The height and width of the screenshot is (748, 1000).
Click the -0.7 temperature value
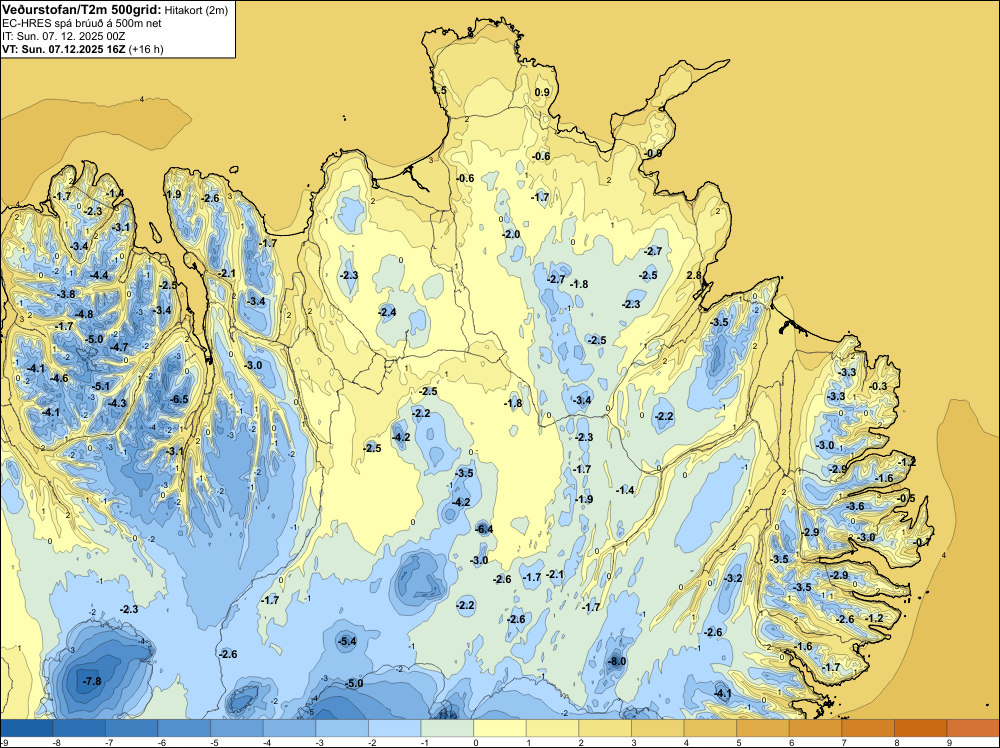tap(922, 542)
